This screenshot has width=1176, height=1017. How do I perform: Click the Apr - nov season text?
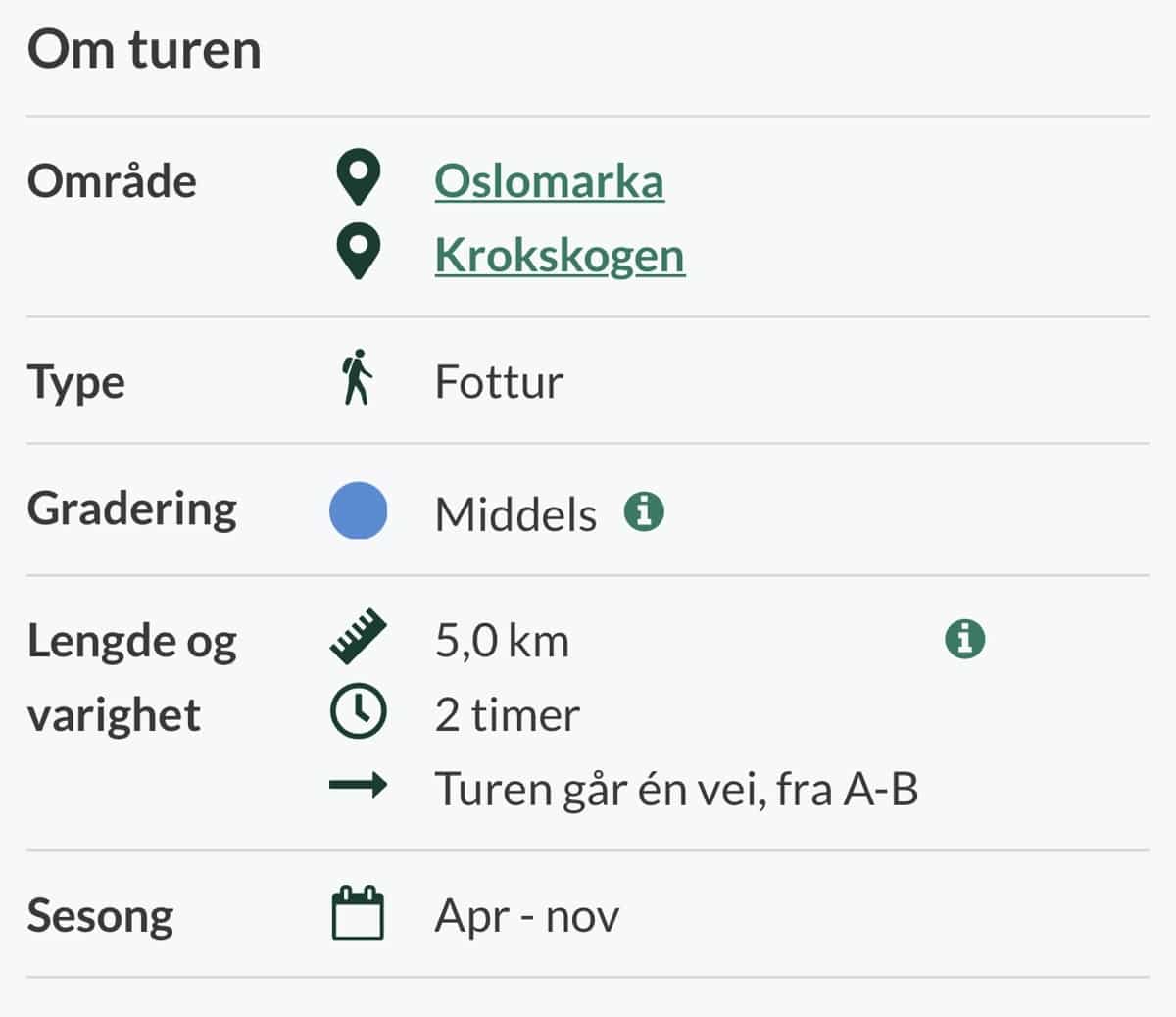[x=527, y=916]
